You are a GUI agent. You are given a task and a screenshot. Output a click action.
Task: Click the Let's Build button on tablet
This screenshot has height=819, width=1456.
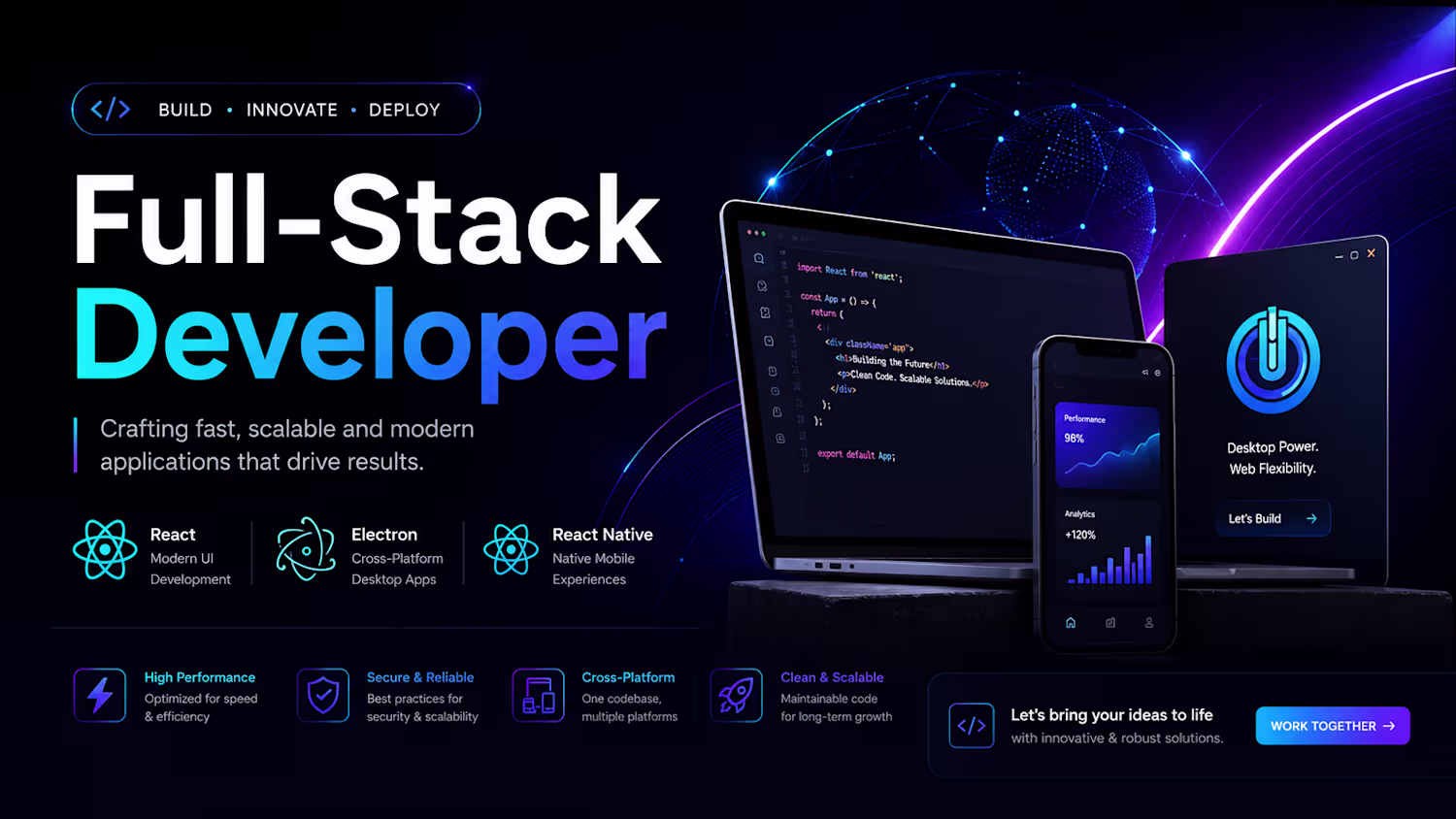coord(1273,518)
